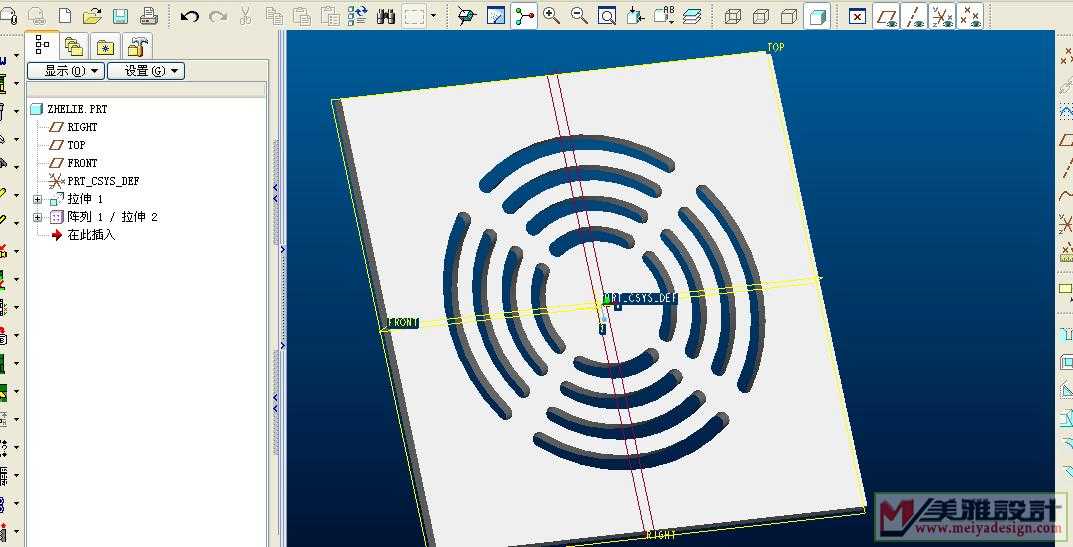Select the FRONT datum plane in tree
Image resolution: width=1073 pixels, height=547 pixels.
click(82, 163)
